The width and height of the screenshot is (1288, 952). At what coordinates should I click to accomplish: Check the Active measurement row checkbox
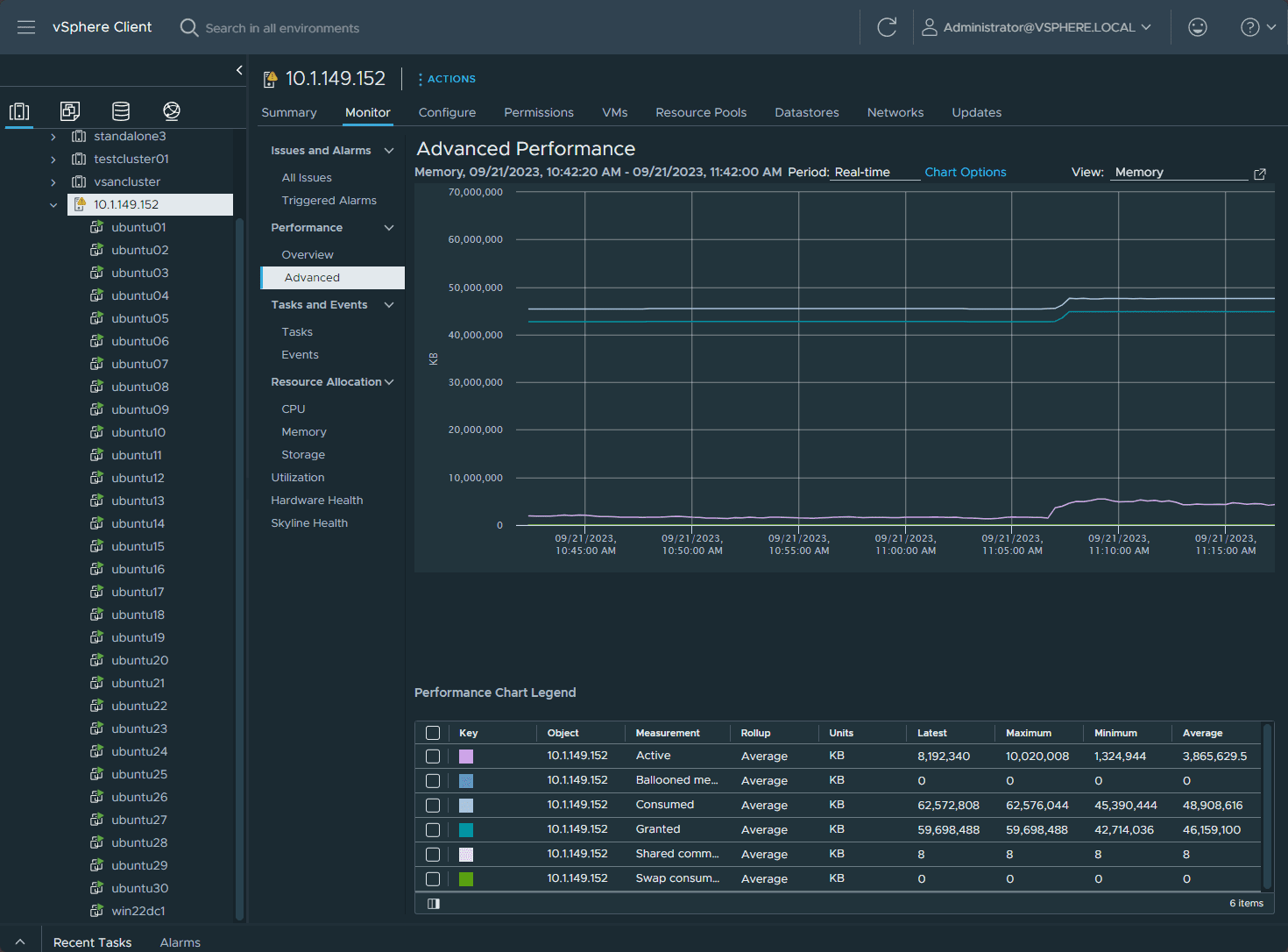tap(433, 757)
